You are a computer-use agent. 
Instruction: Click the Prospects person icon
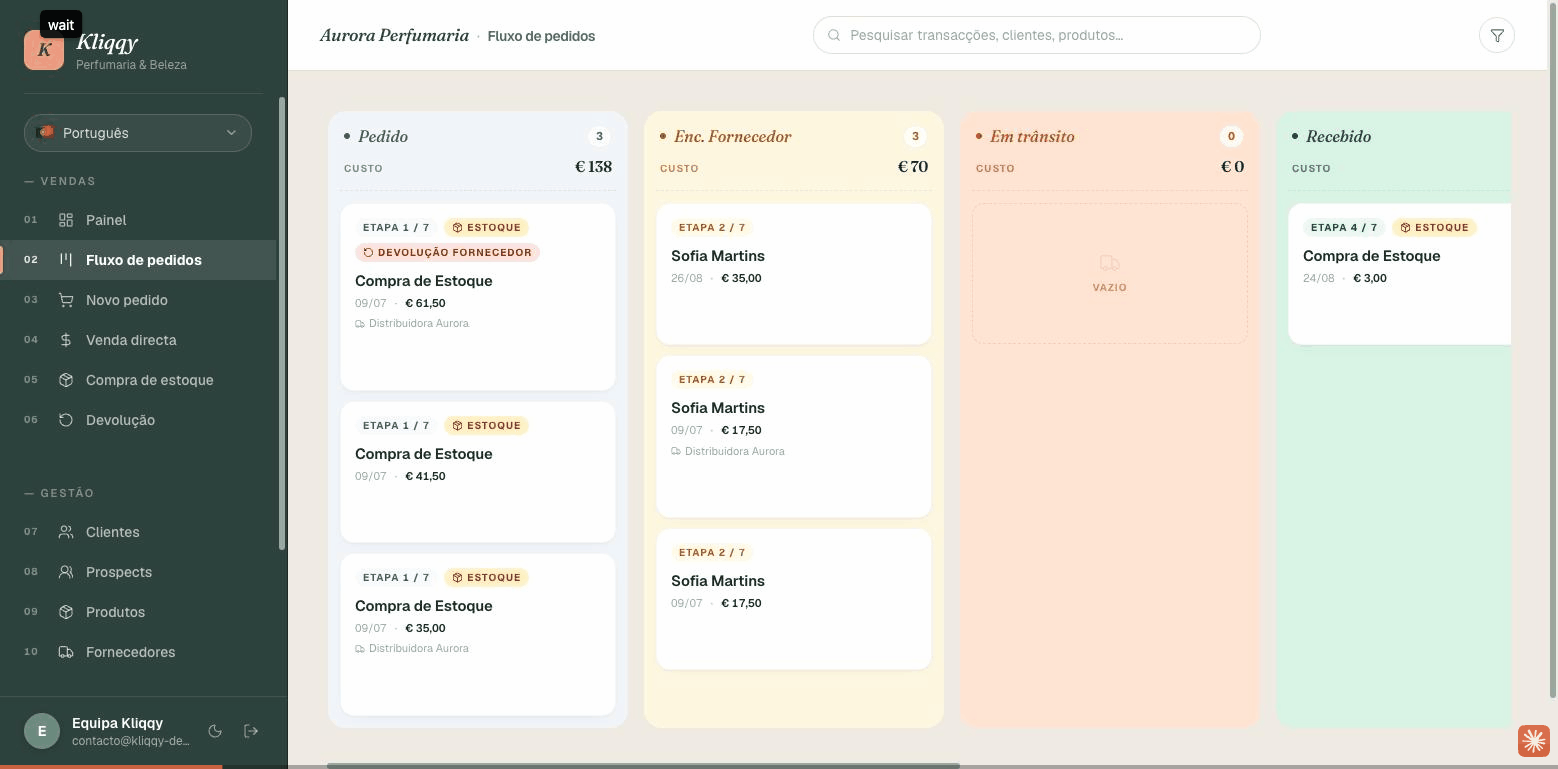(66, 572)
